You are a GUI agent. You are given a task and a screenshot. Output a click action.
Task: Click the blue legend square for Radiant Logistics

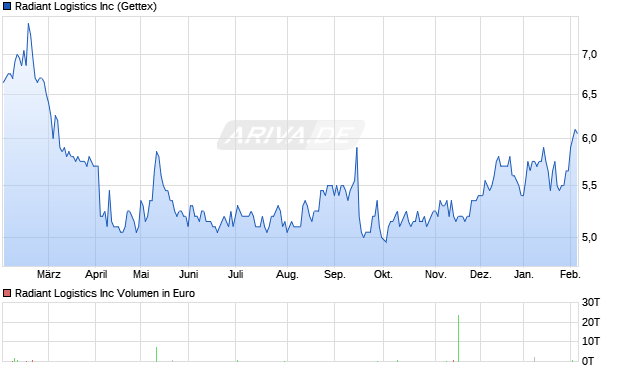(x=7, y=6)
